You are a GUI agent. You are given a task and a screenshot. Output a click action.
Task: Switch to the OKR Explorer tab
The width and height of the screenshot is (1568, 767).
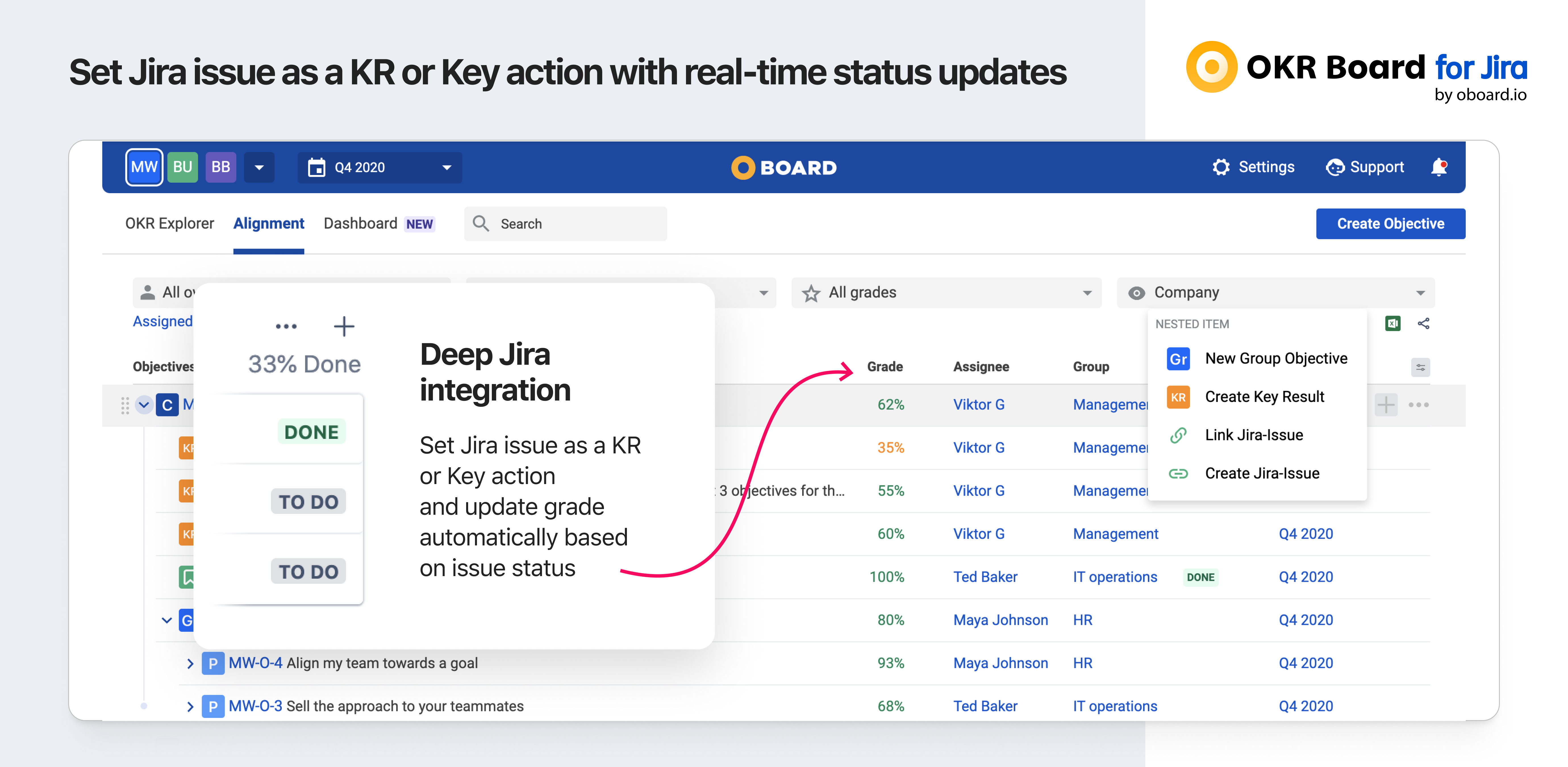pyautogui.click(x=169, y=223)
